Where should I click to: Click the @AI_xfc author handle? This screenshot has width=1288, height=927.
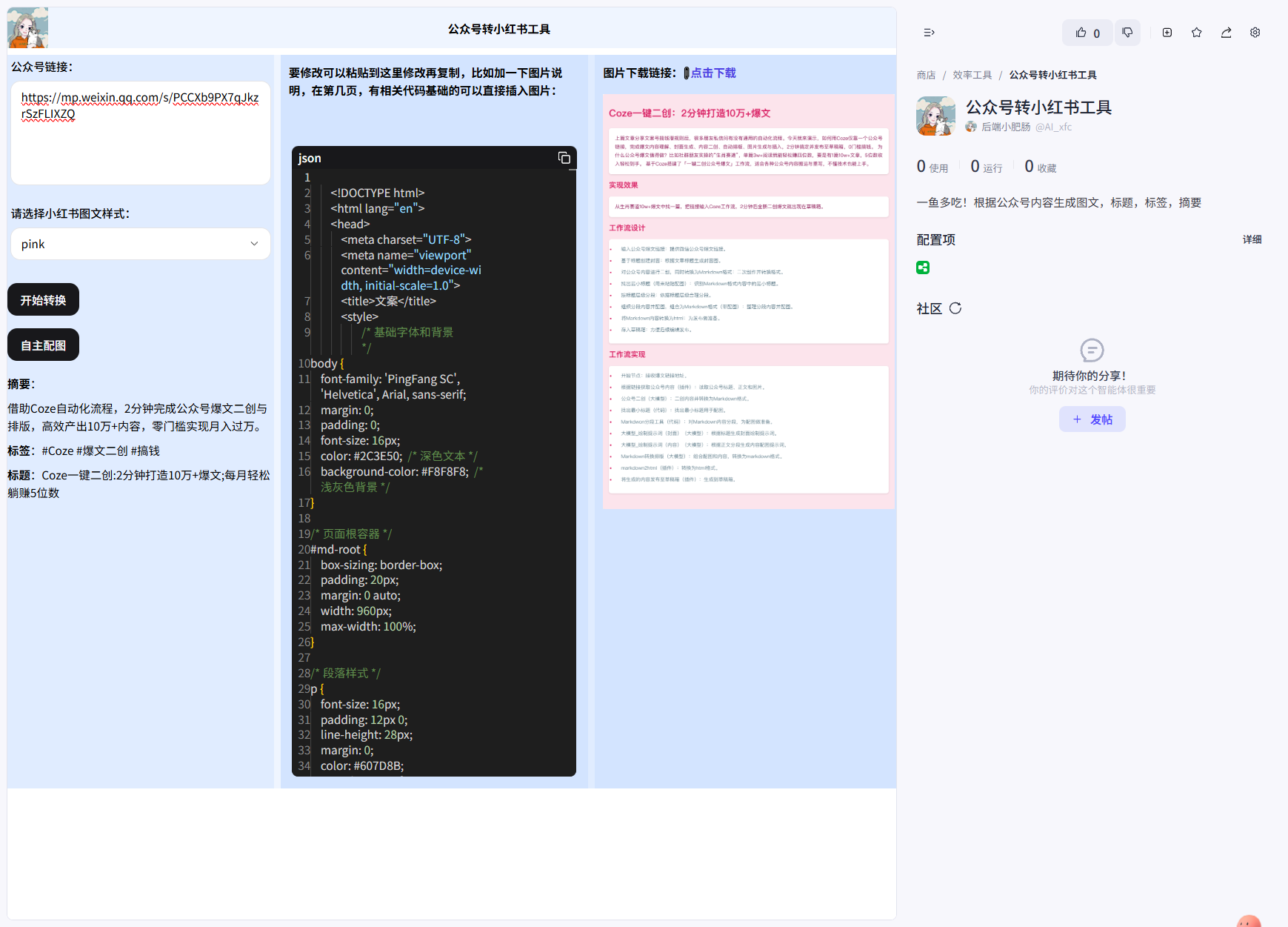pos(1054,127)
